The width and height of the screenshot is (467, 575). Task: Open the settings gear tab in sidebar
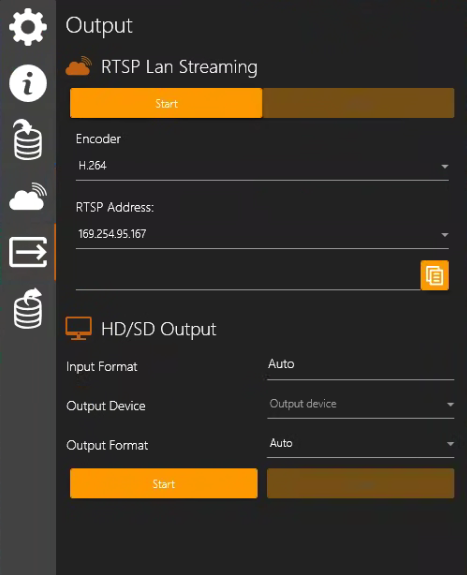coord(28,27)
